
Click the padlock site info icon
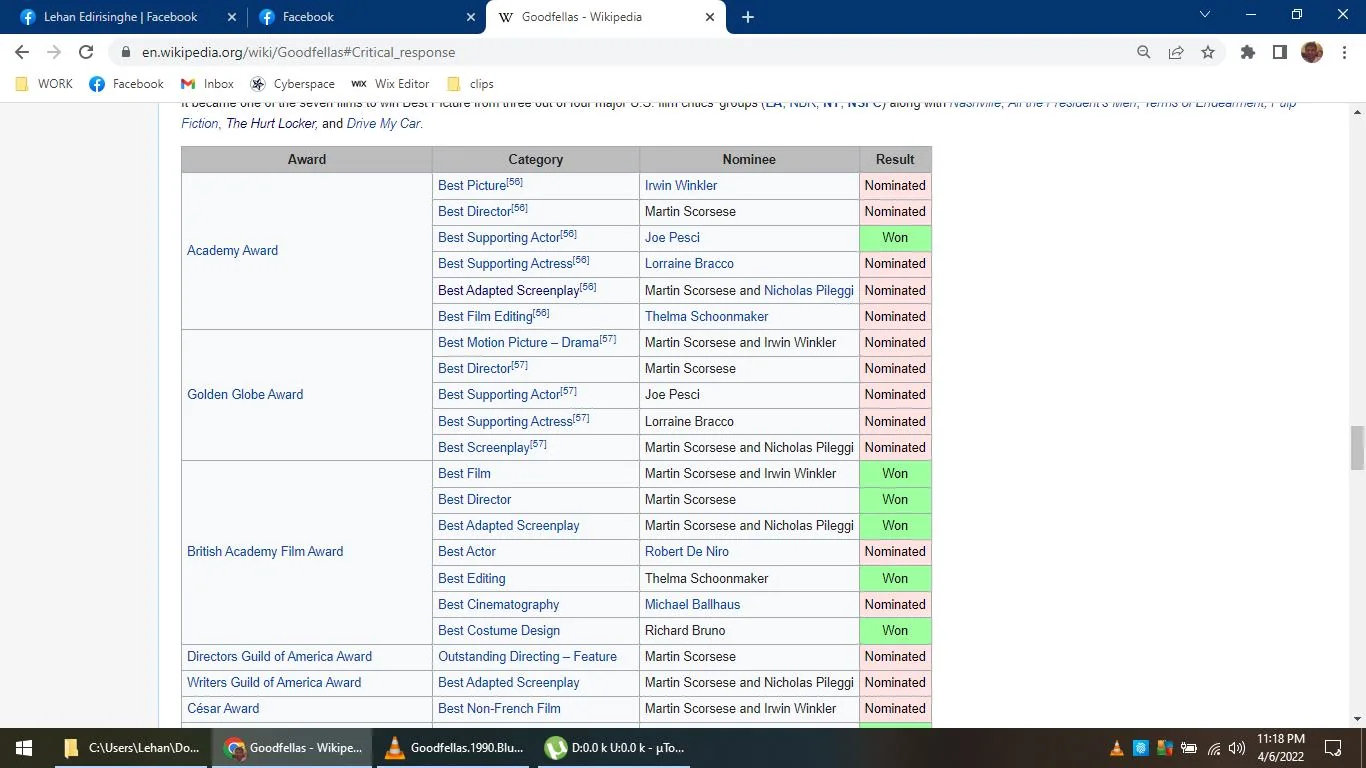click(x=126, y=52)
